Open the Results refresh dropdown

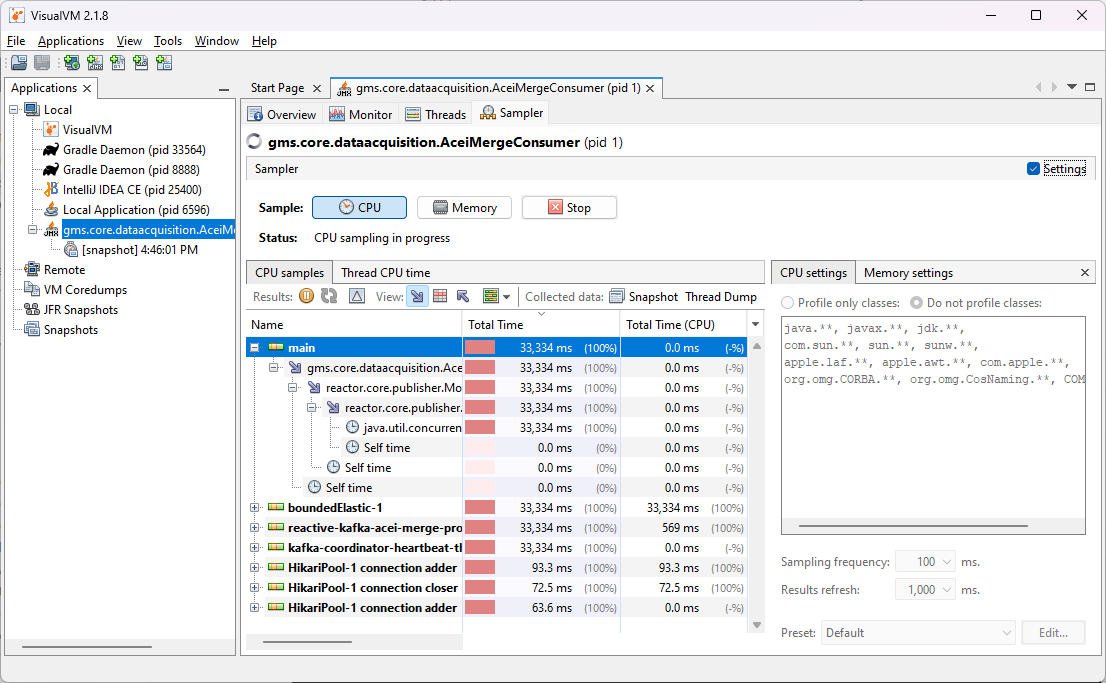point(947,590)
